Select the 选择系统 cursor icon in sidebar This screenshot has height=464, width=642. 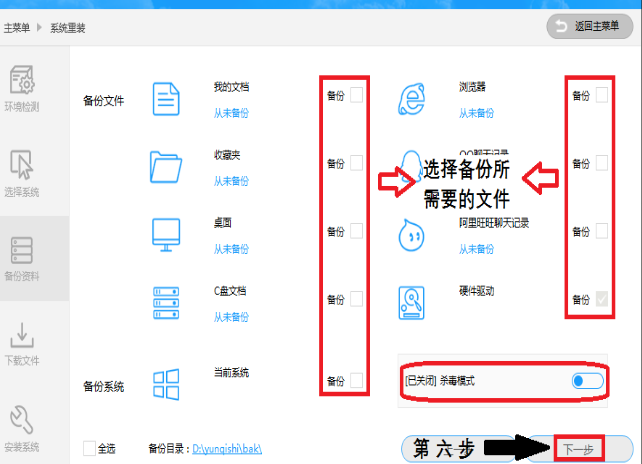(21, 165)
